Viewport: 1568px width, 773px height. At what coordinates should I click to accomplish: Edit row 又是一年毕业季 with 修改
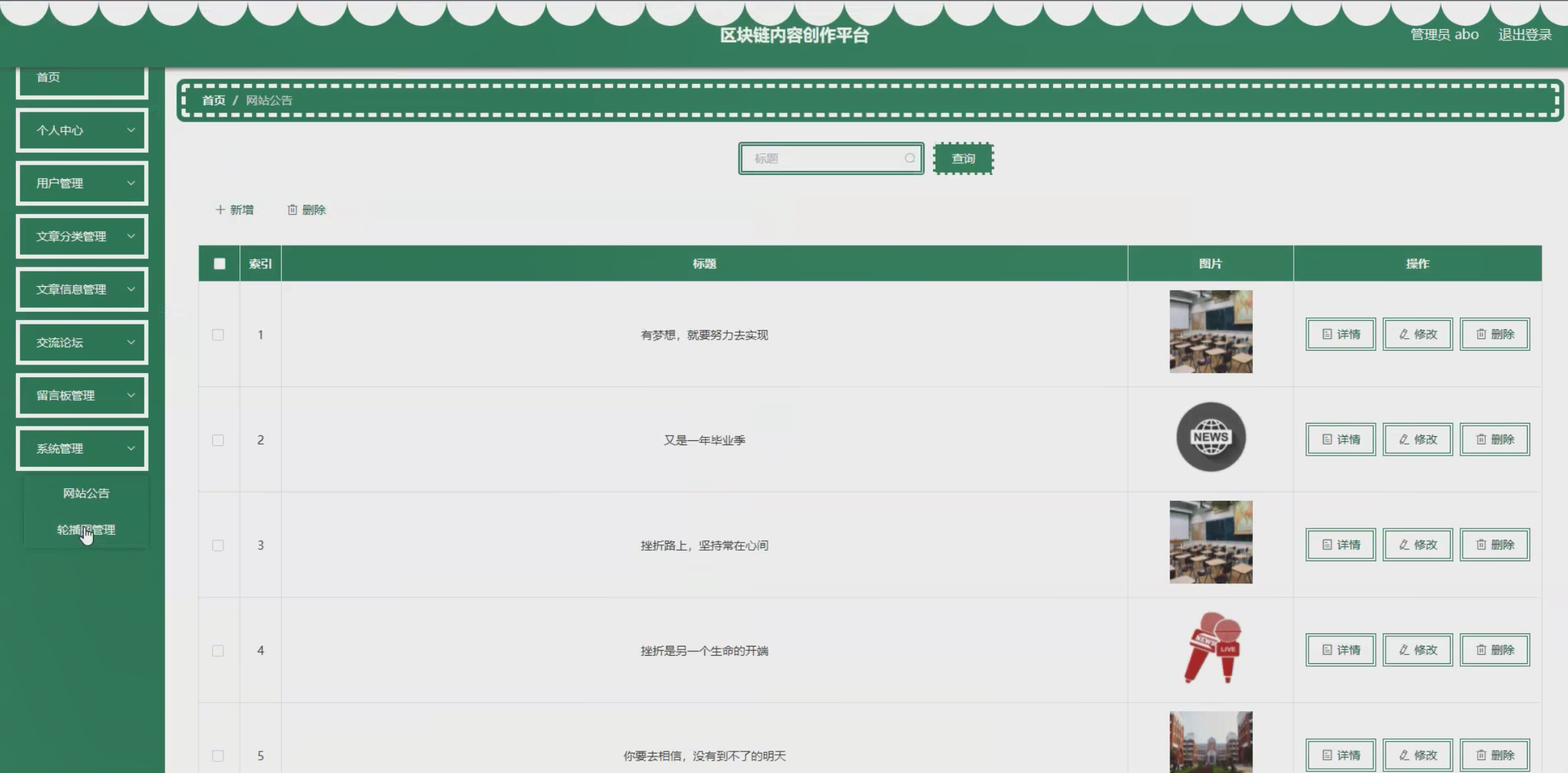click(x=1417, y=440)
